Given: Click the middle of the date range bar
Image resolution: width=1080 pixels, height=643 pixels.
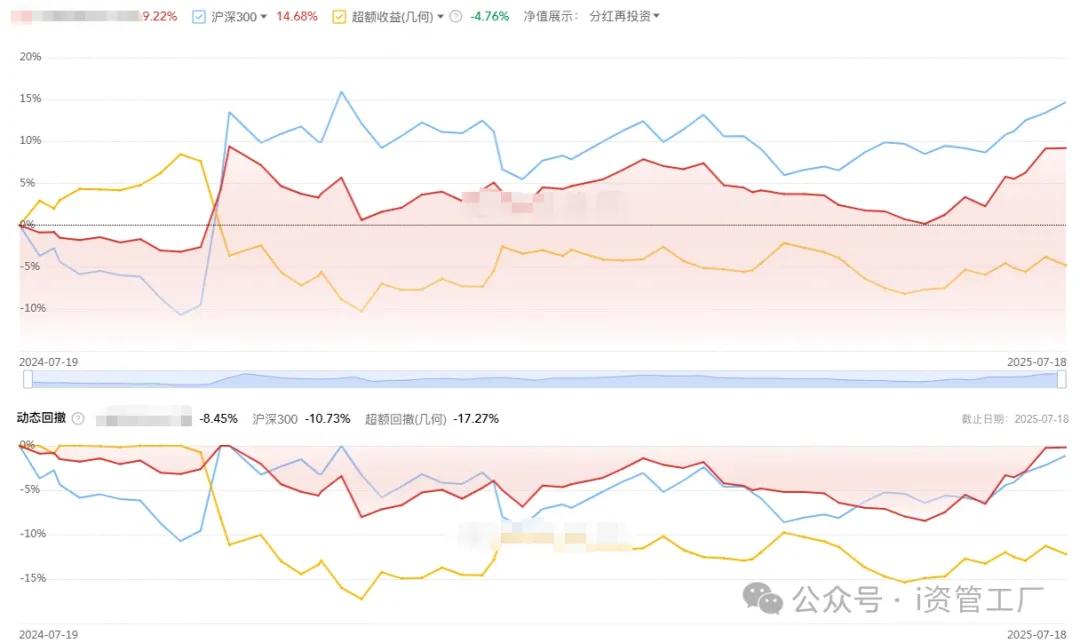Looking at the screenshot, I should point(544,379).
